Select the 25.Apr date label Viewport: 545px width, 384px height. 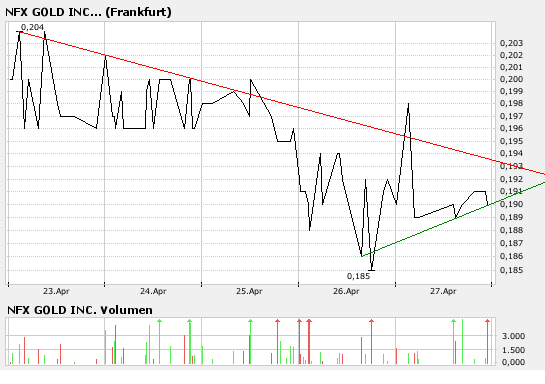[x=249, y=291]
